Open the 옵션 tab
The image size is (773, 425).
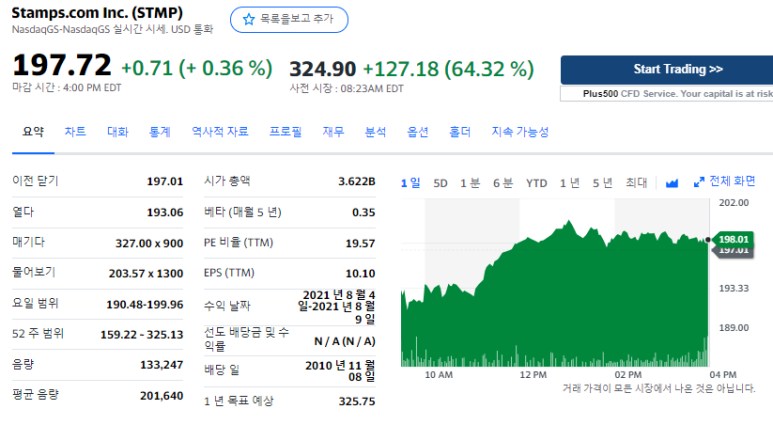418,132
